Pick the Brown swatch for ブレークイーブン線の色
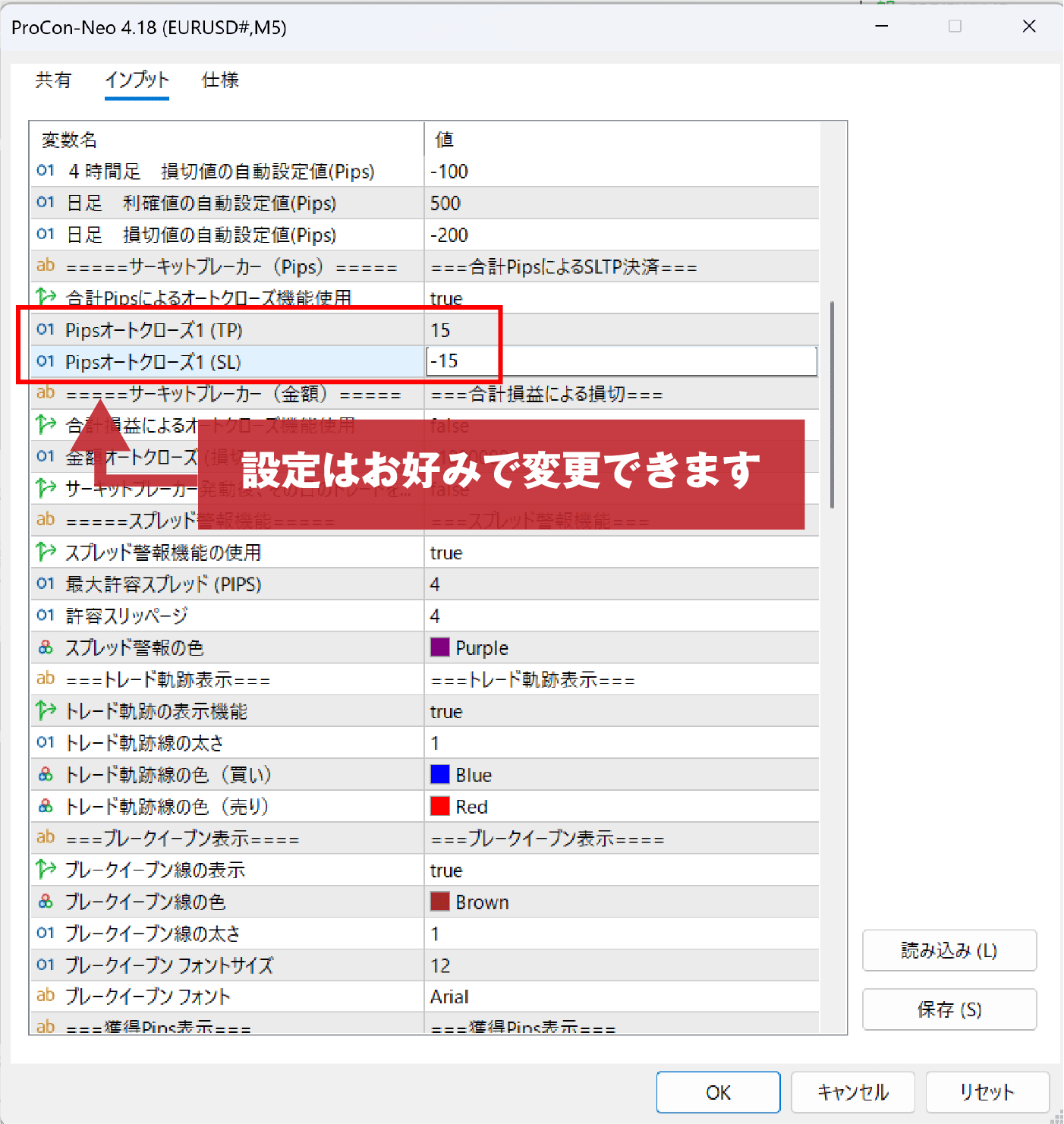 (x=440, y=902)
